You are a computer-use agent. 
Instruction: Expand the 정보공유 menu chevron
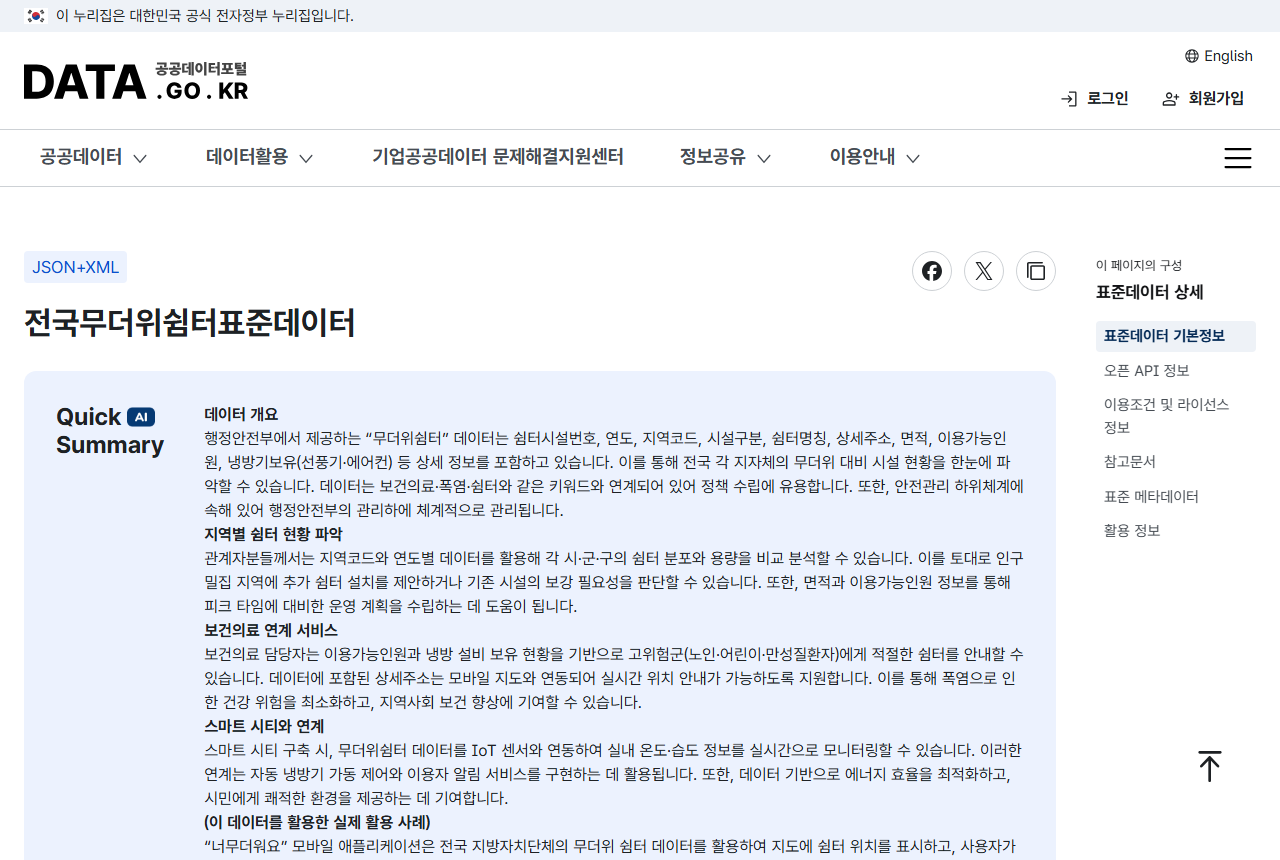(x=764, y=158)
